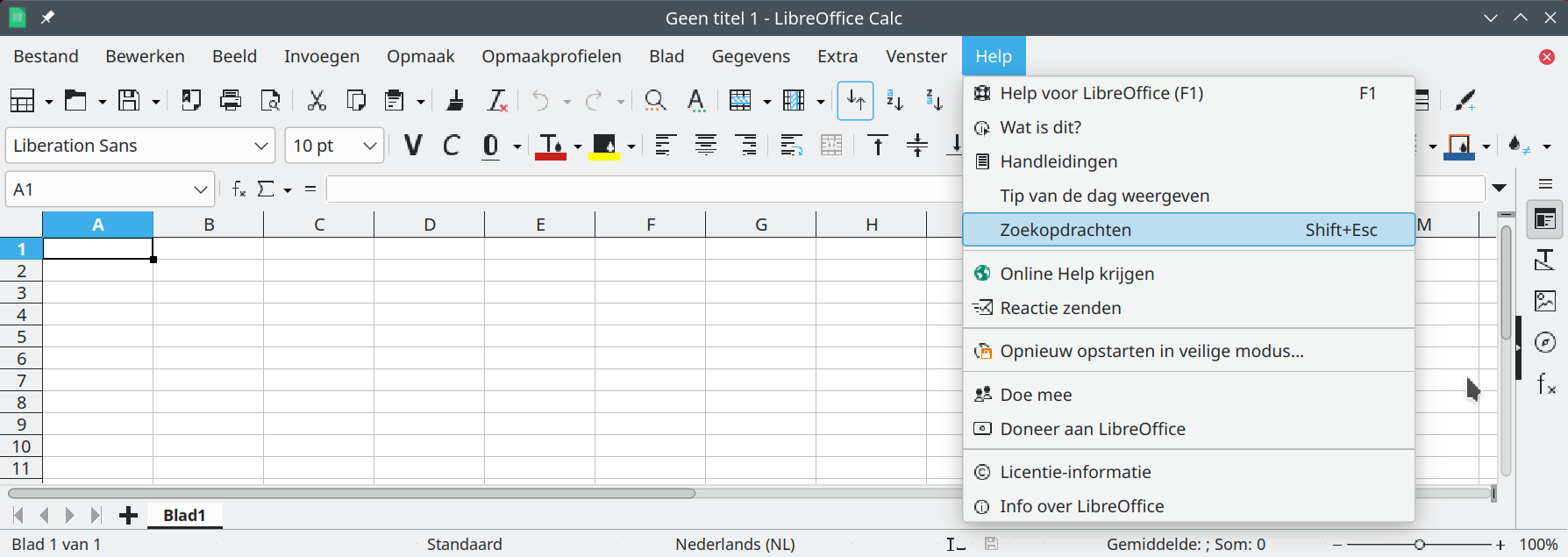Open the paste options dropdown arrow
The height and width of the screenshot is (557, 1568).
pos(421,102)
